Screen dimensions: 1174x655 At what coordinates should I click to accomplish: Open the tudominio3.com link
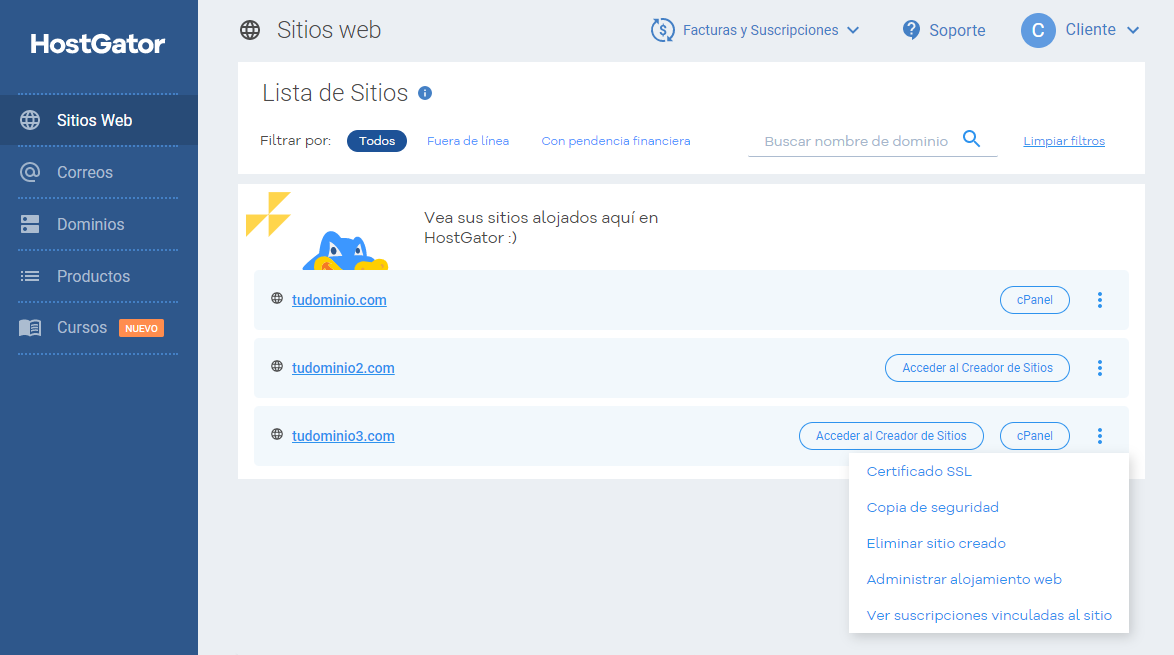click(343, 436)
